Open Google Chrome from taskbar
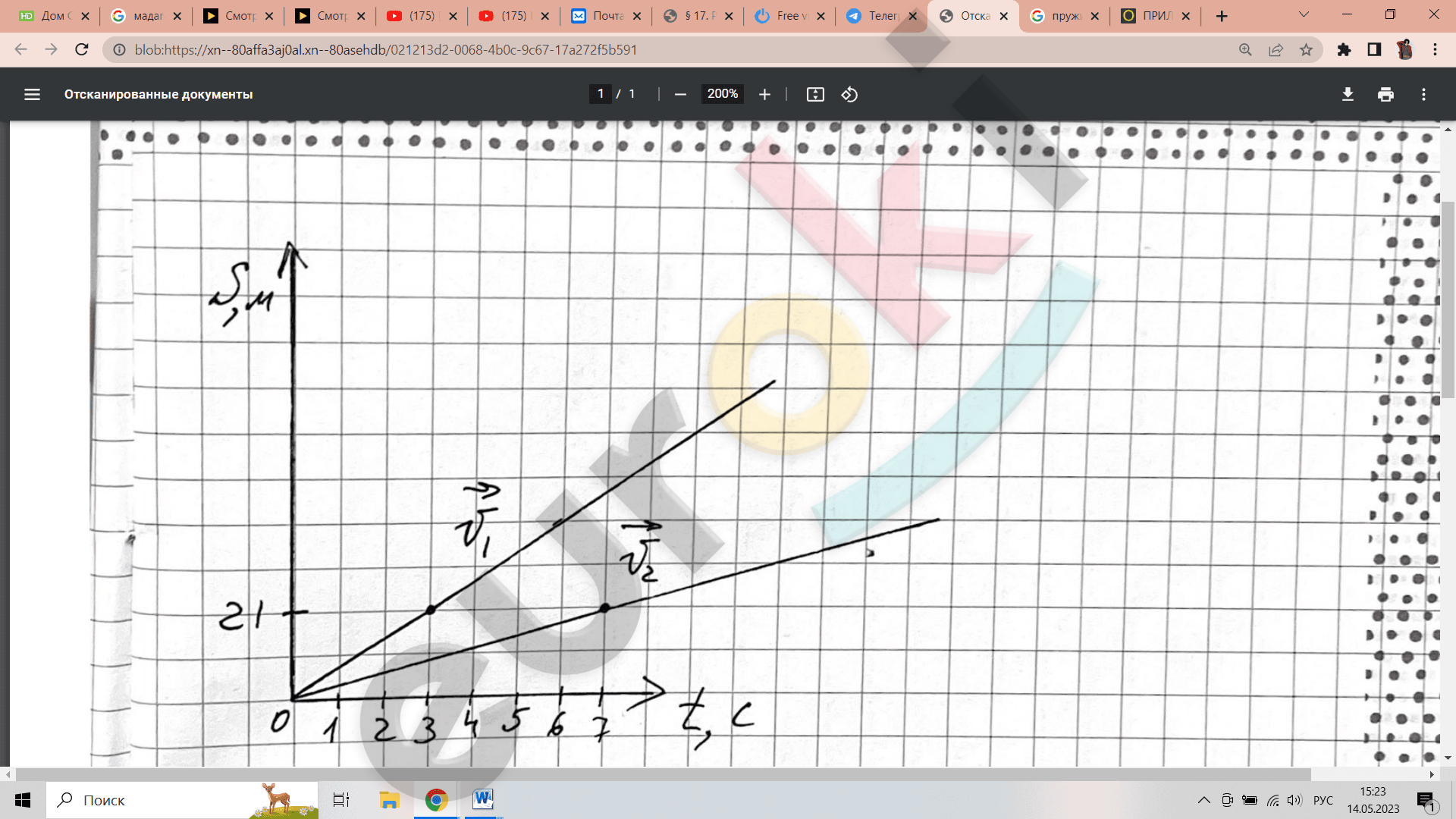 click(x=436, y=800)
